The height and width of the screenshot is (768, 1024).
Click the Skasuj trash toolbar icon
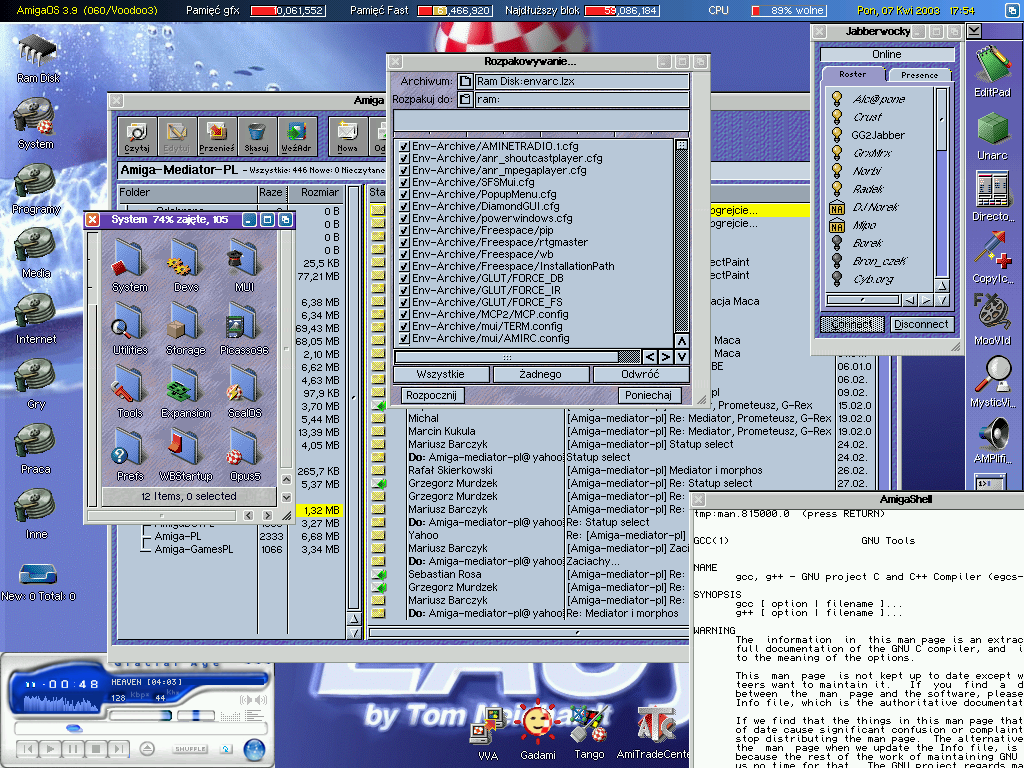(257, 136)
